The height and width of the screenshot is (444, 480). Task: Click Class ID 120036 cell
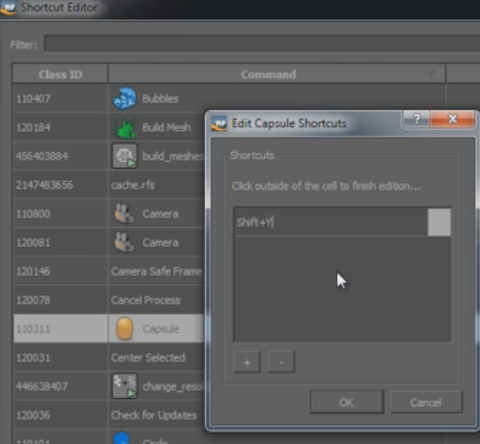click(60, 415)
